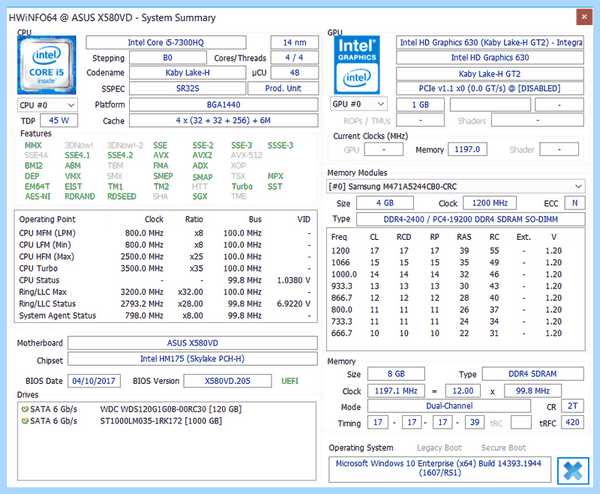Click the Memory Size 8 GB field

[396, 374]
